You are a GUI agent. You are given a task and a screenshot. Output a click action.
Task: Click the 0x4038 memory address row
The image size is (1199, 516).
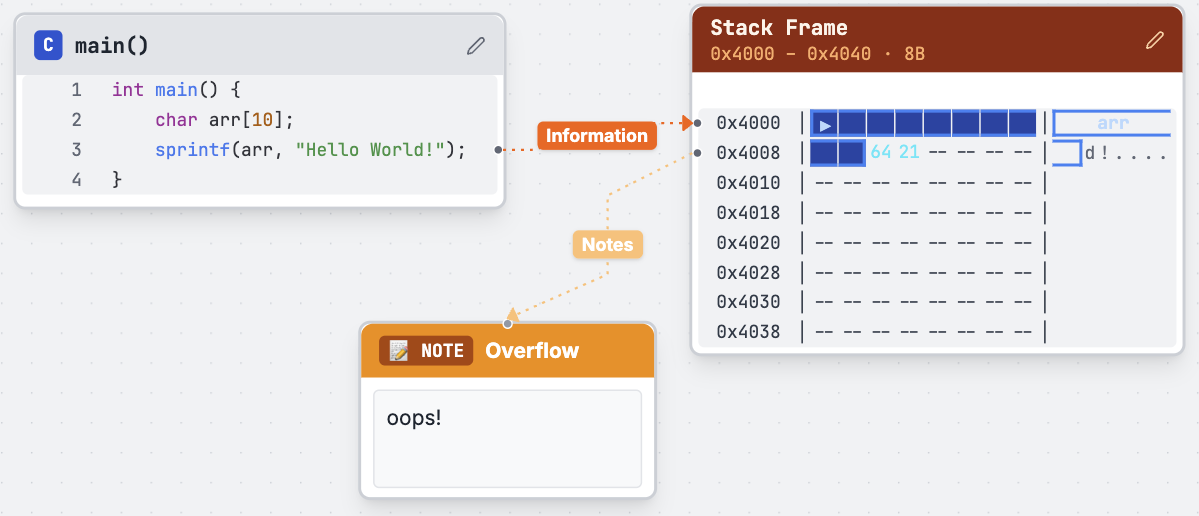pyautogui.click(x=748, y=332)
